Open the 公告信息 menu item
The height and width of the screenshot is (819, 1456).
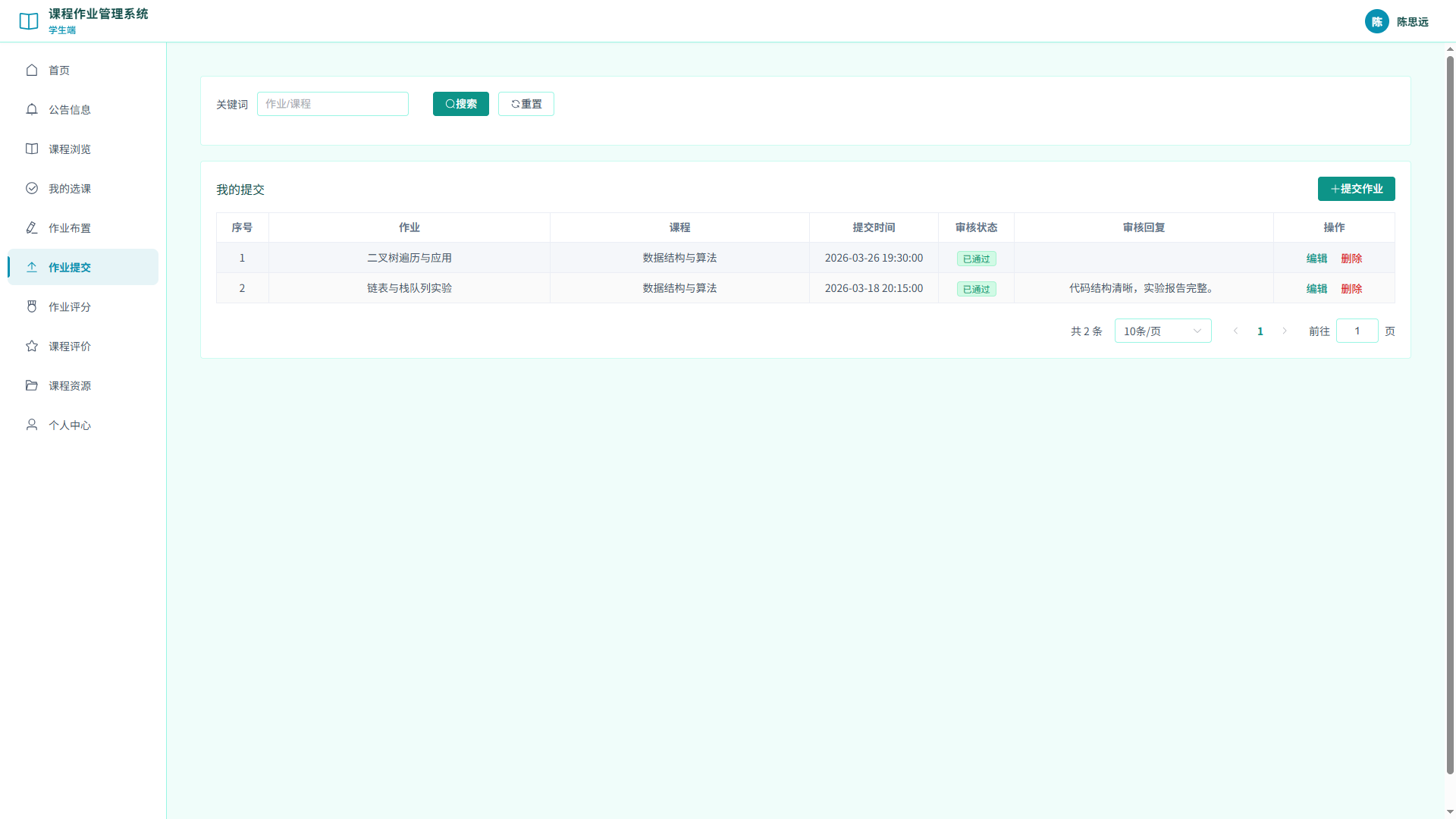coord(83,109)
